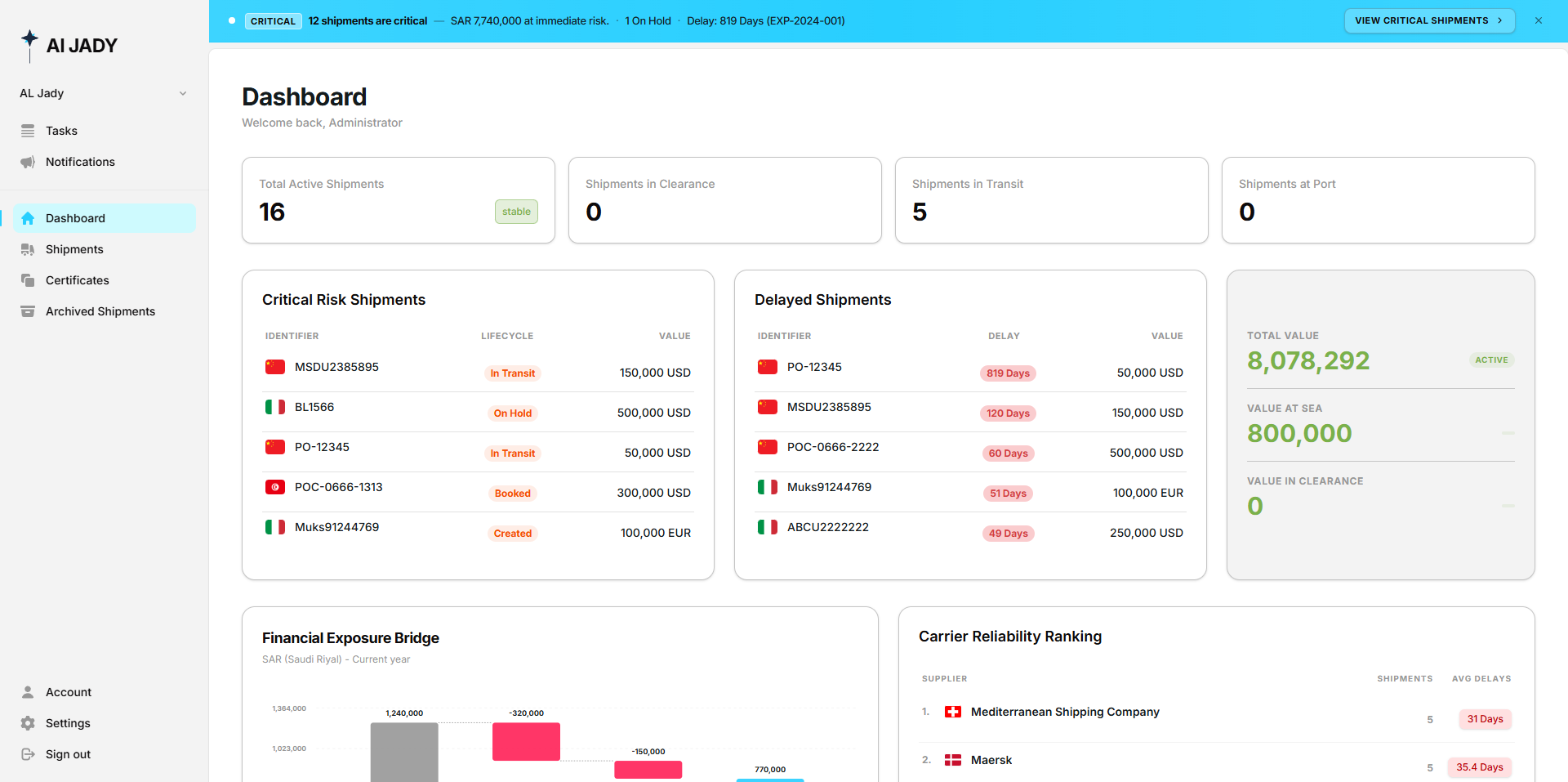Click white status dot in critical banner
Image resolution: width=1568 pixels, height=782 pixels.
point(232,20)
